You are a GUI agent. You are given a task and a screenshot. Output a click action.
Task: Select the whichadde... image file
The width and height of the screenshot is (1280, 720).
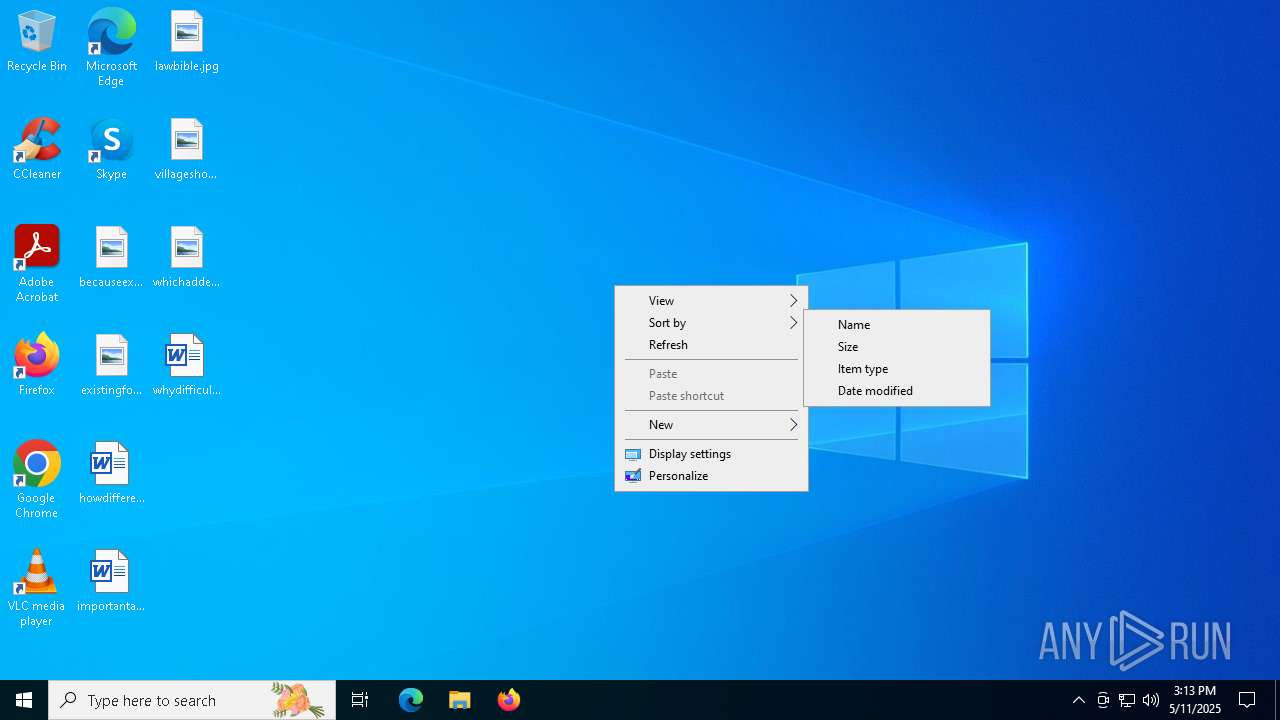point(187,258)
